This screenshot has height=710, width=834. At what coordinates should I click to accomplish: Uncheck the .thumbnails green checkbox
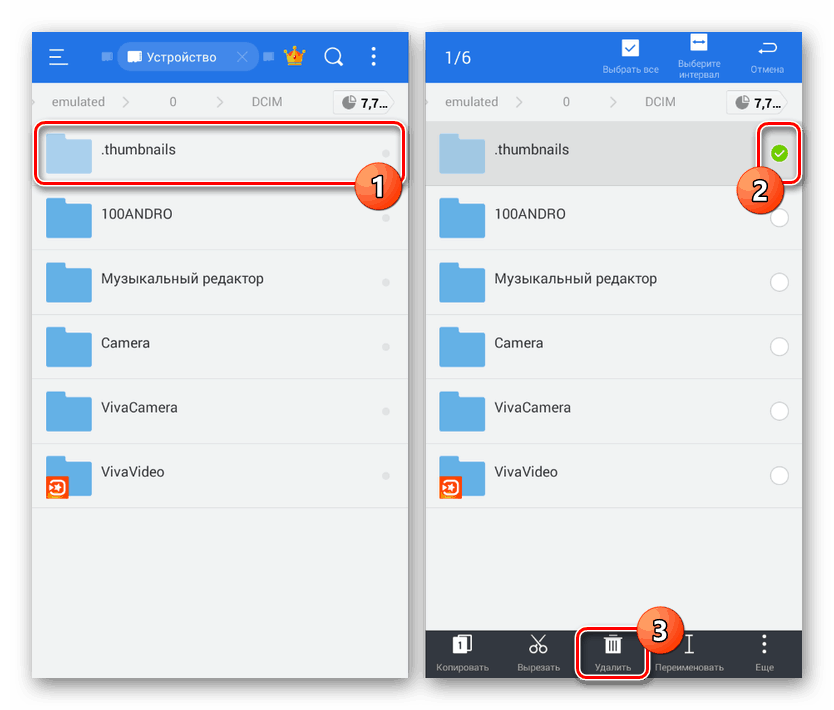pos(779,154)
